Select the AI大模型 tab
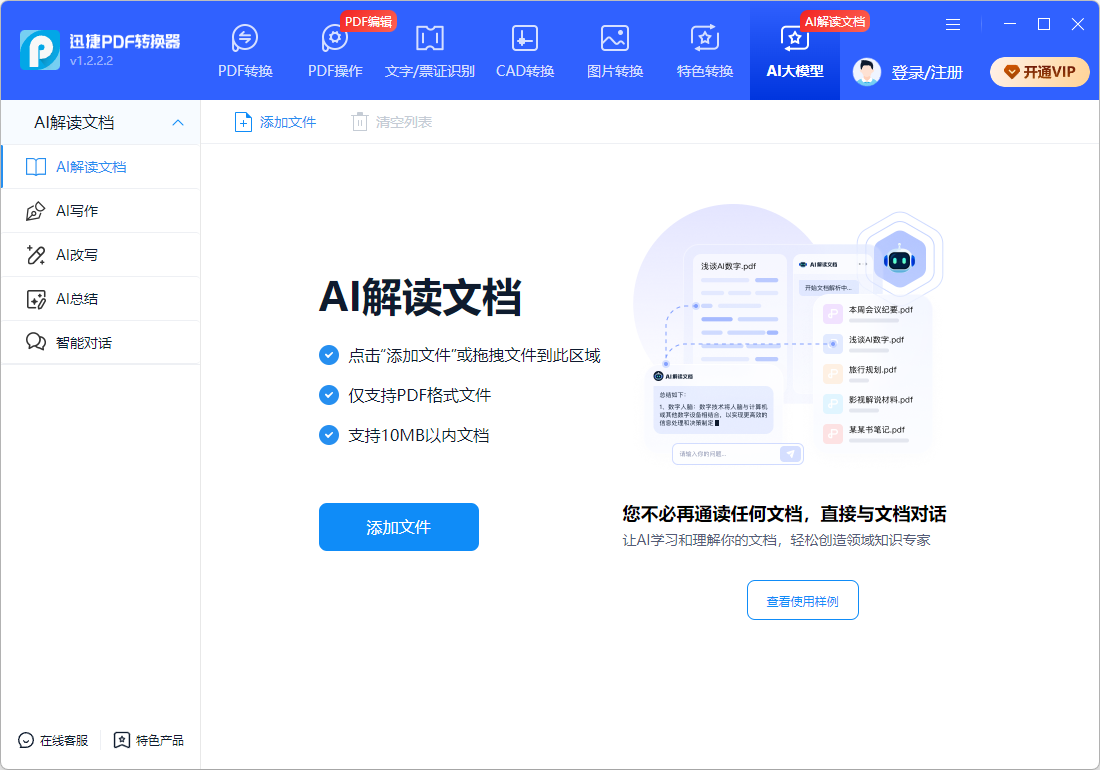The image size is (1100, 770). [x=795, y=50]
